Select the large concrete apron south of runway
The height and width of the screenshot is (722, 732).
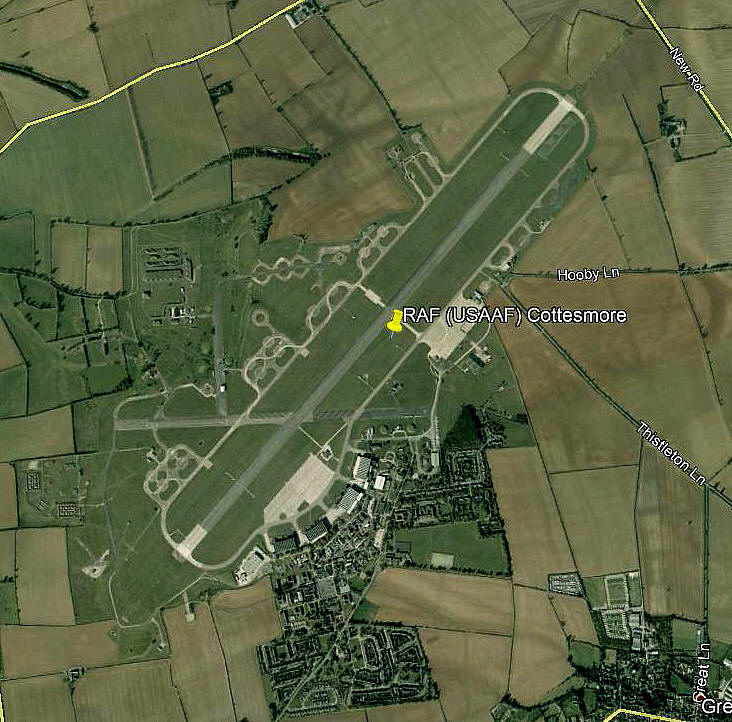tap(300, 490)
